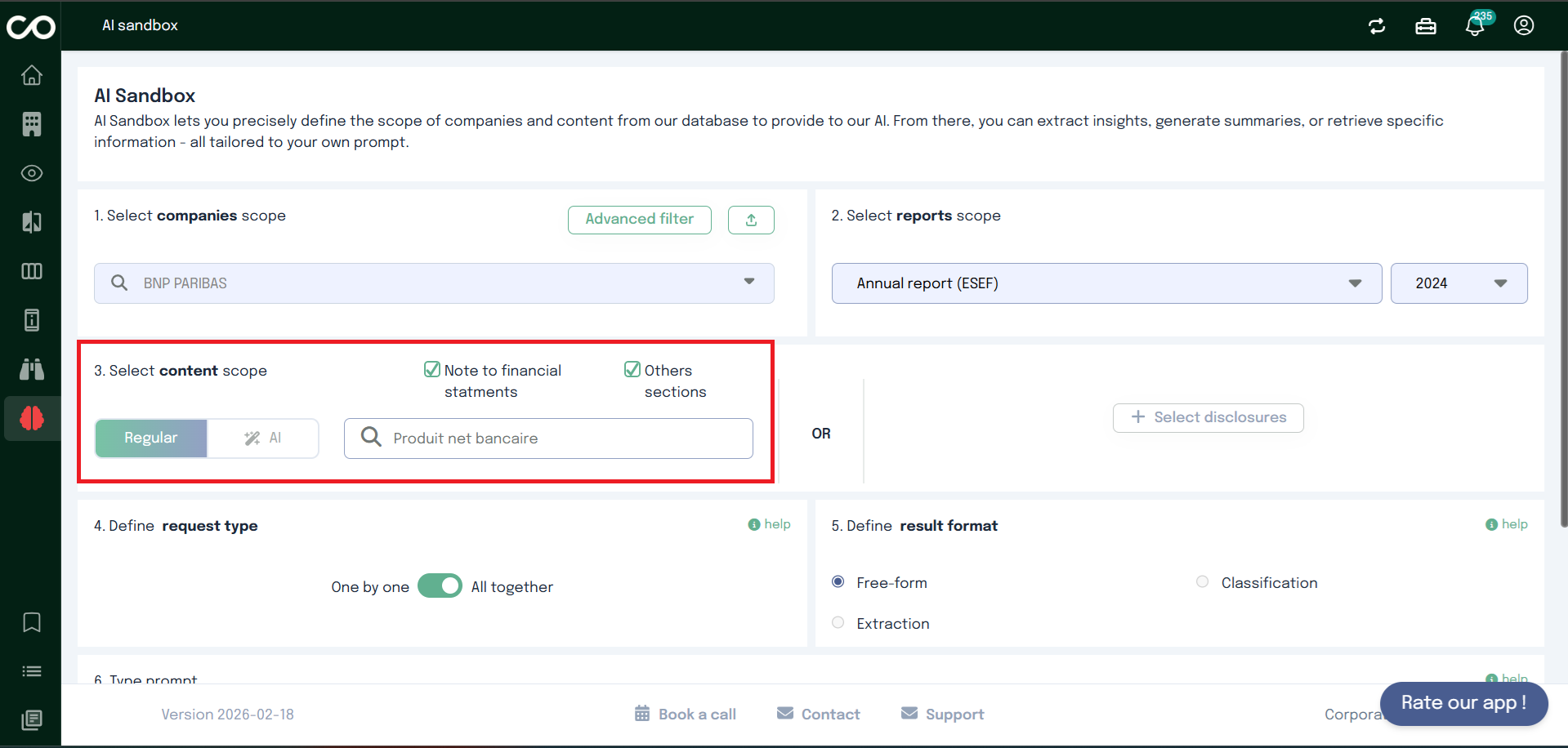Click the home icon in sidebar

click(32, 75)
